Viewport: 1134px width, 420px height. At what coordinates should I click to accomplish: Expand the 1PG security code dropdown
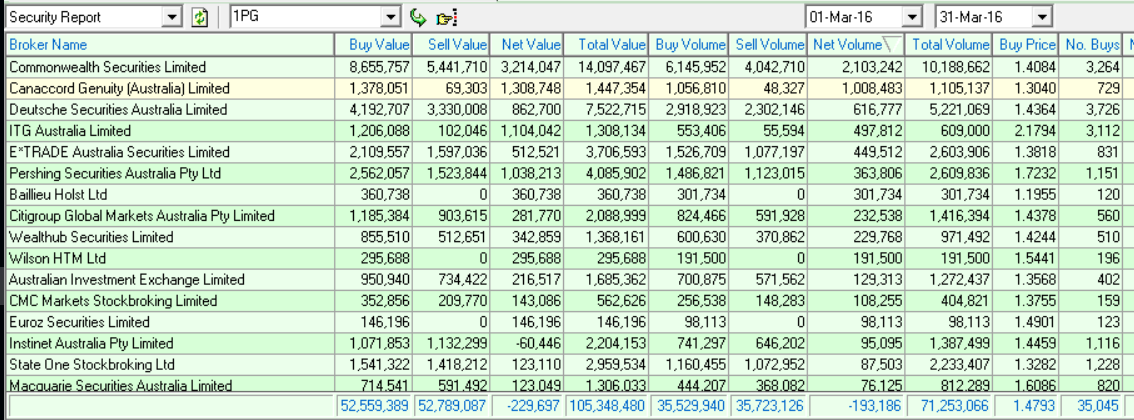pyautogui.click(x=391, y=17)
